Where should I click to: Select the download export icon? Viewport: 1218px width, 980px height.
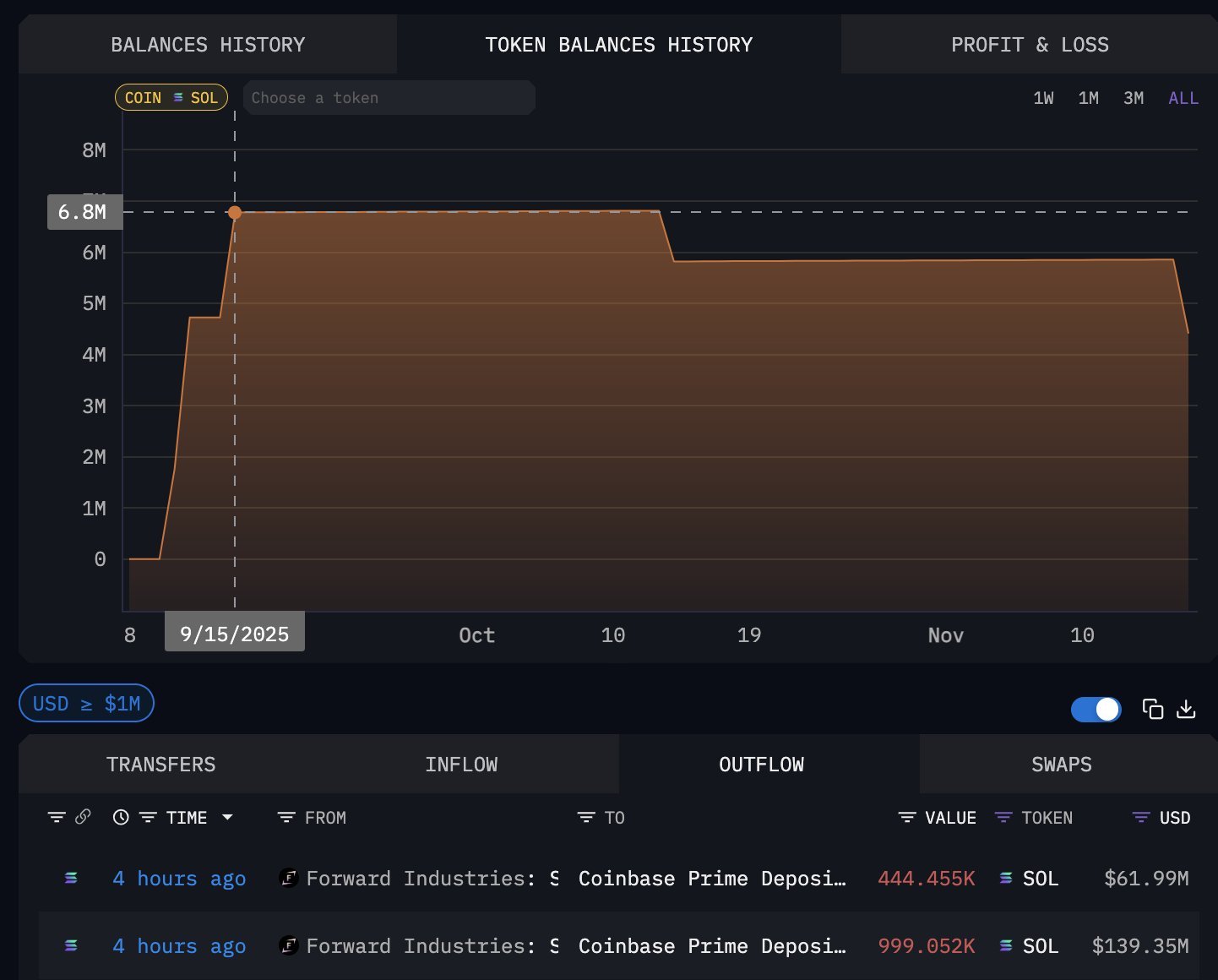click(1186, 710)
